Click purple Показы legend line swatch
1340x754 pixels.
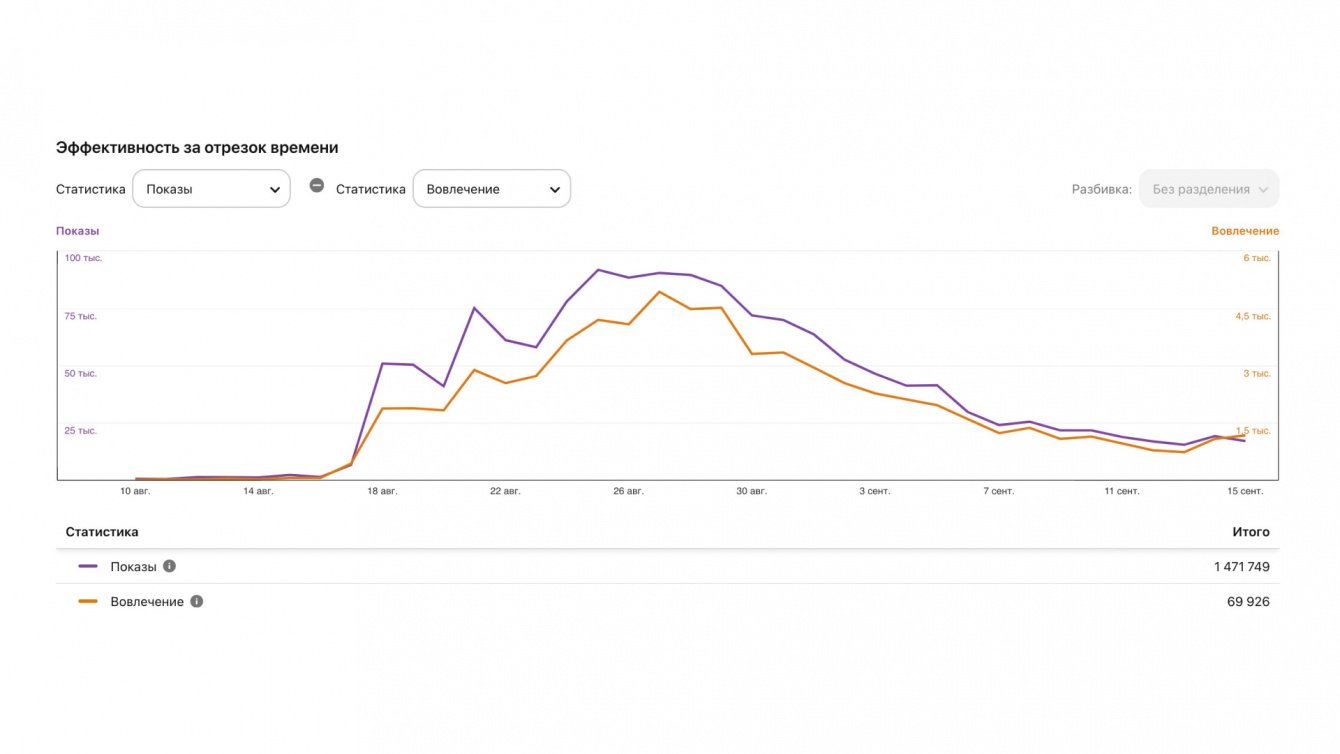pos(88,566)
